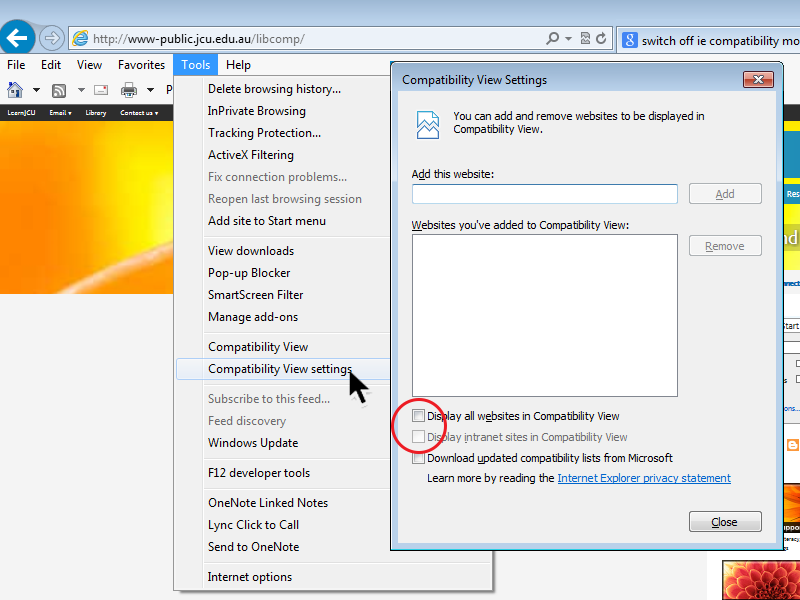Open F12 developer tools
The width and height of the screenshot is (800, 600).
[259, 472]
